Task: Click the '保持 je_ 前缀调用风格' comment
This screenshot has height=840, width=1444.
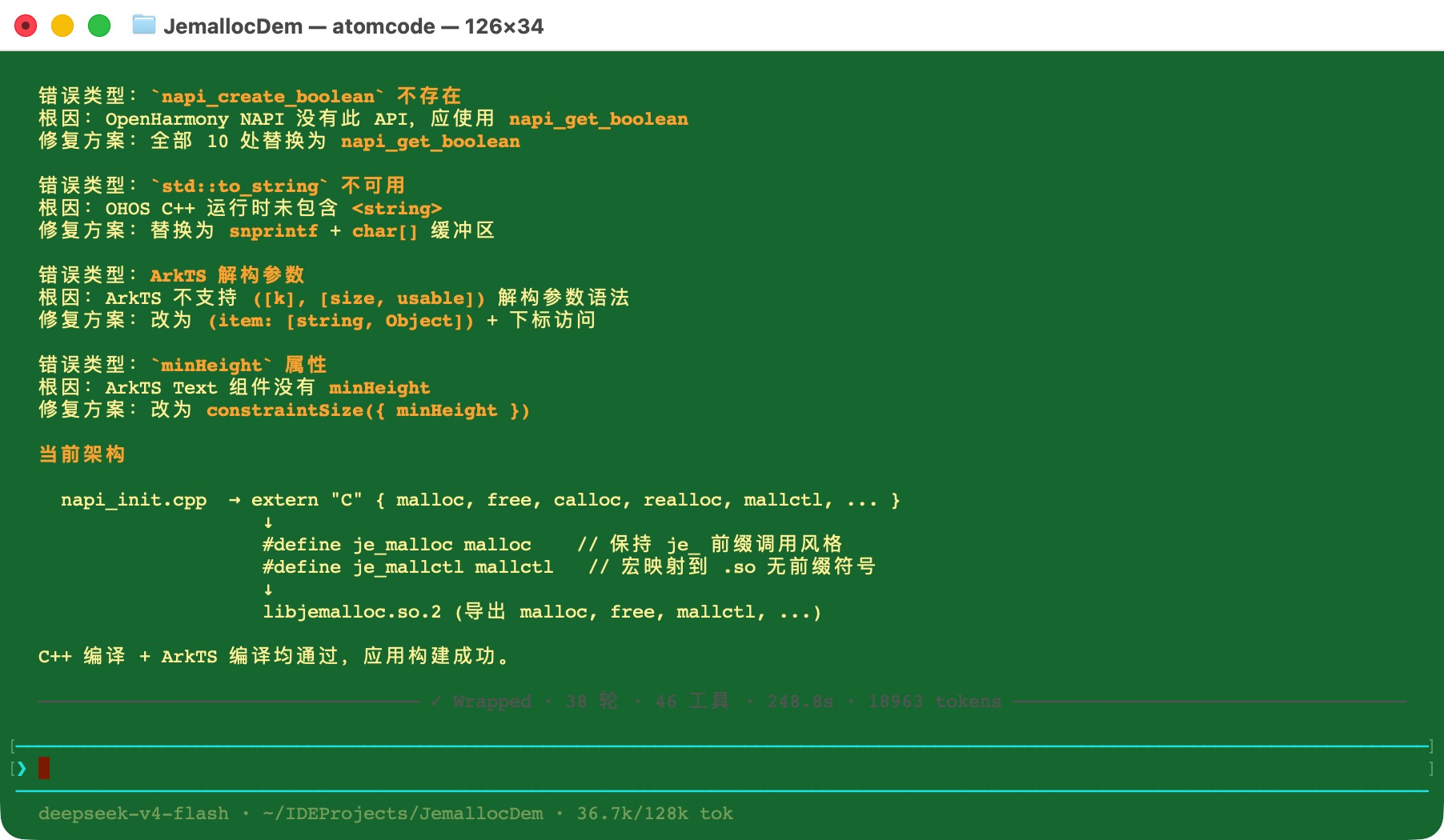Action: pos(726,544)
